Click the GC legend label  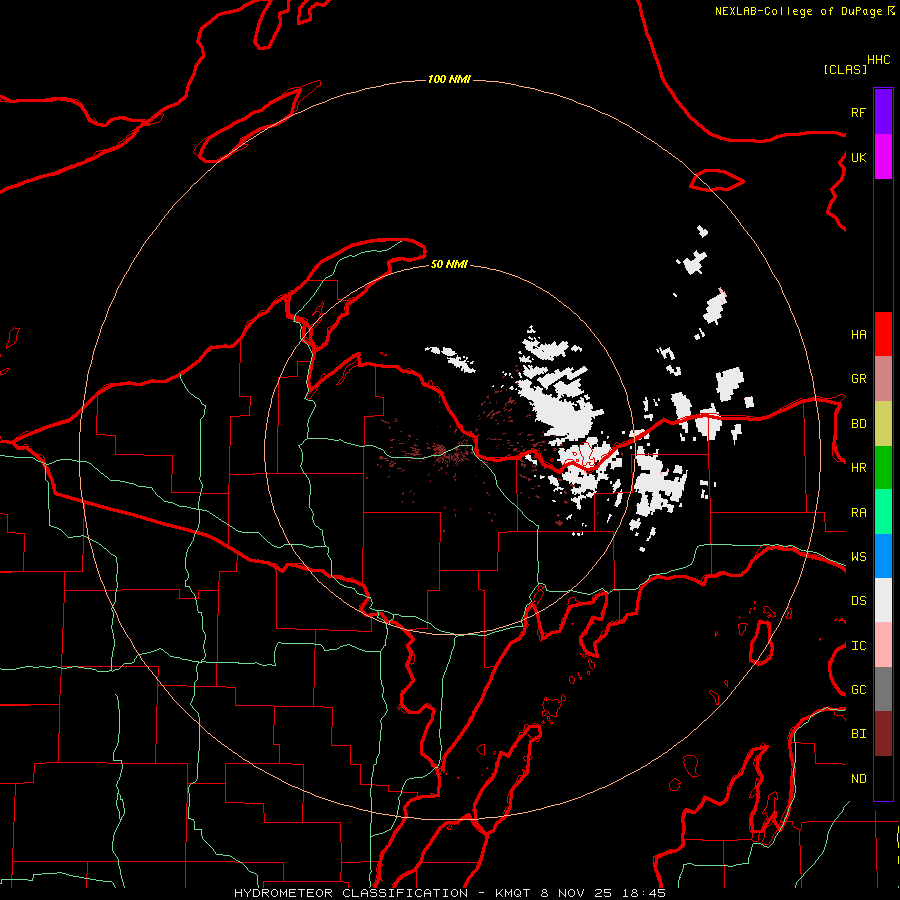click(858, 690)
